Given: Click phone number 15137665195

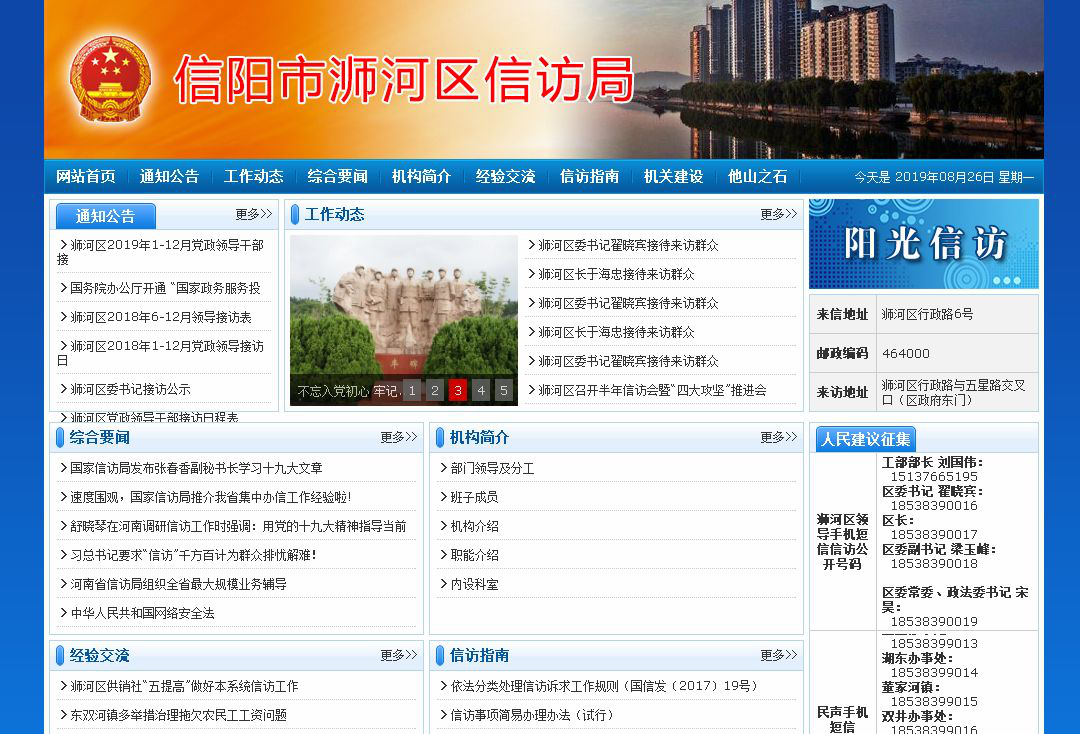Looking at the screenshot, I should [x=934, y=476].
